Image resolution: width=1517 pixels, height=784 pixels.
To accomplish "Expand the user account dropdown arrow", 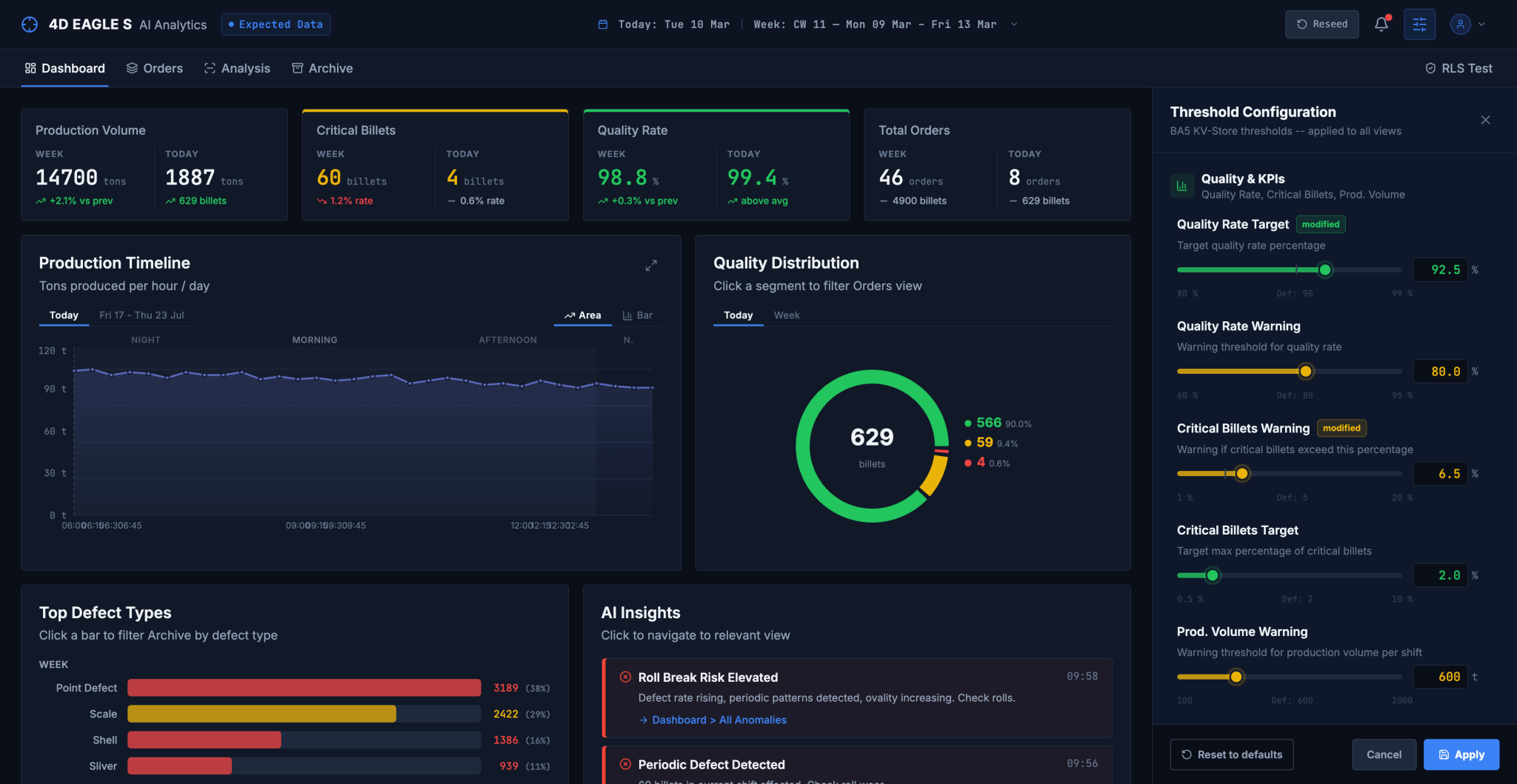I will pos(1481,24).
